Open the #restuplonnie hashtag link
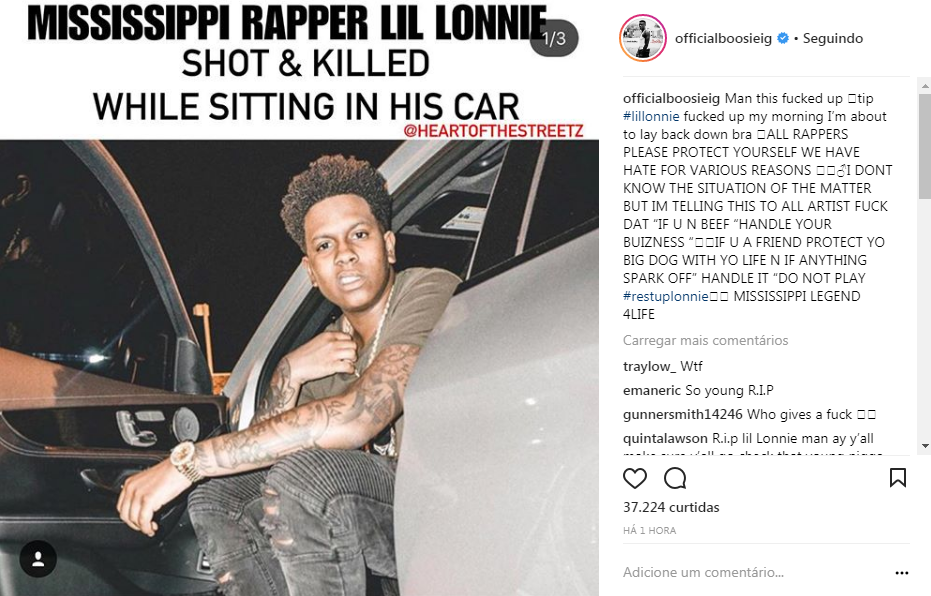The width and height of the screenshot is (931, 596). tap(666, 296)
